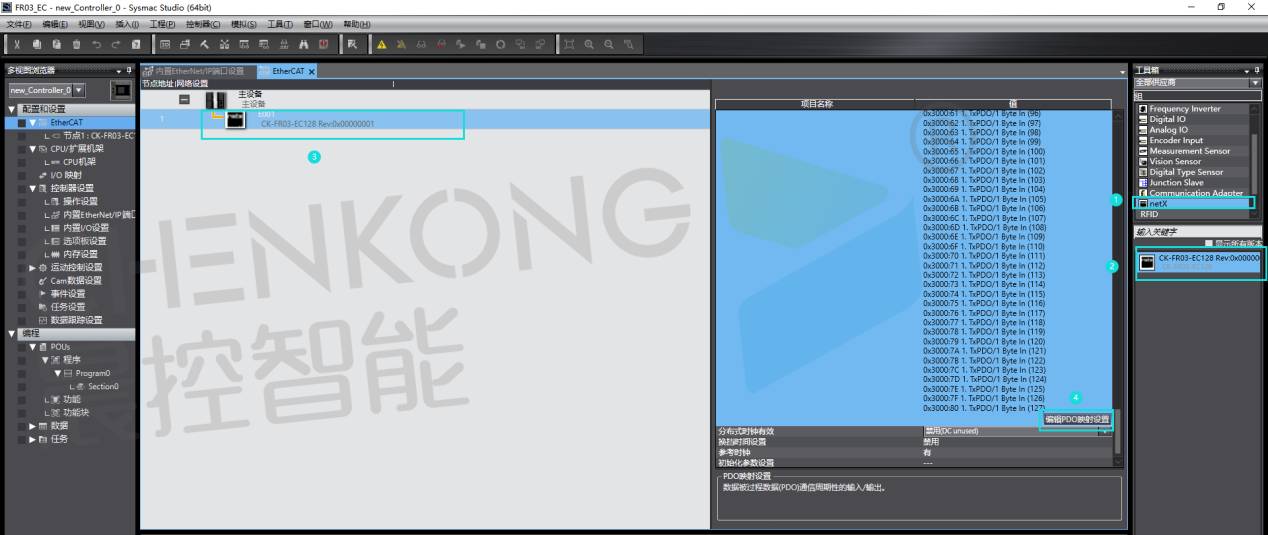This screenshot has height=535, width=1268.
Task: Click the zoom in magnifier icon
Action: tap(589, 44)
